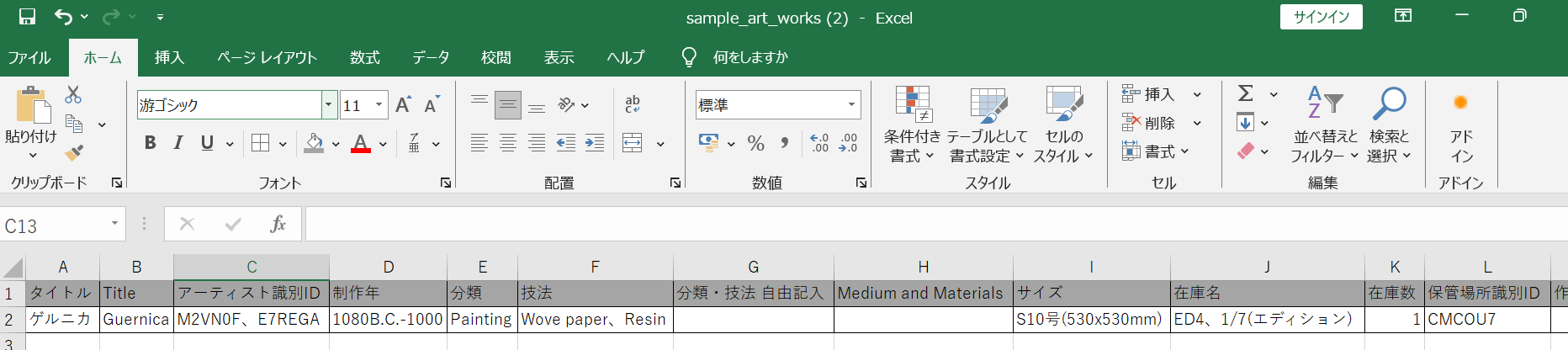Select cell B2 containing Guernica

pos(136,320)
